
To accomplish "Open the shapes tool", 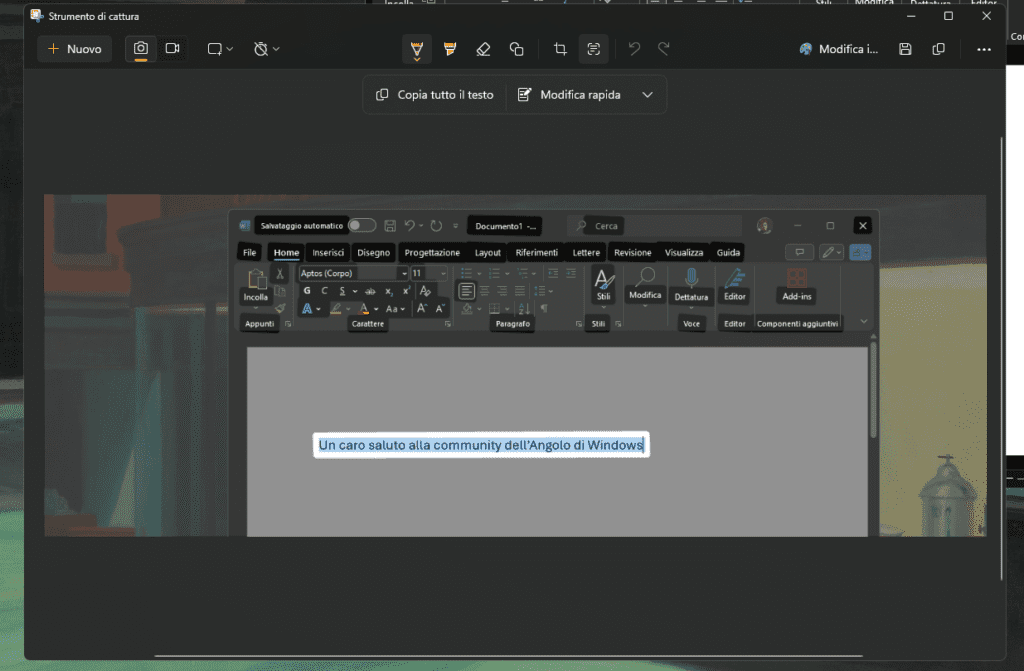I will point(516,49).
